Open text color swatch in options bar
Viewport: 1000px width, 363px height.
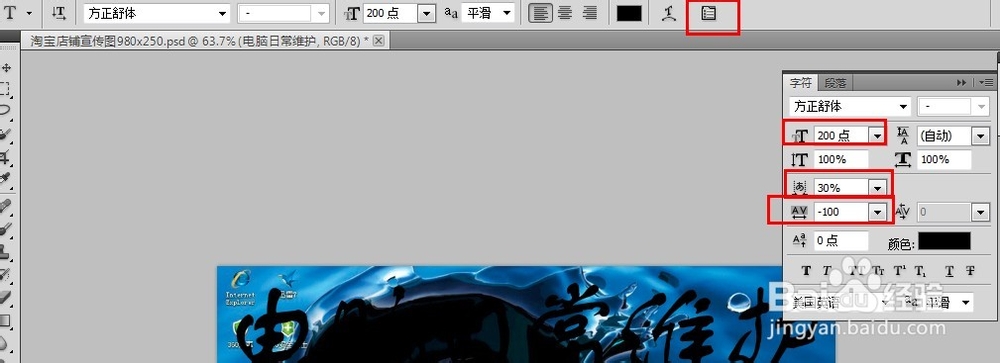(629, 13)
